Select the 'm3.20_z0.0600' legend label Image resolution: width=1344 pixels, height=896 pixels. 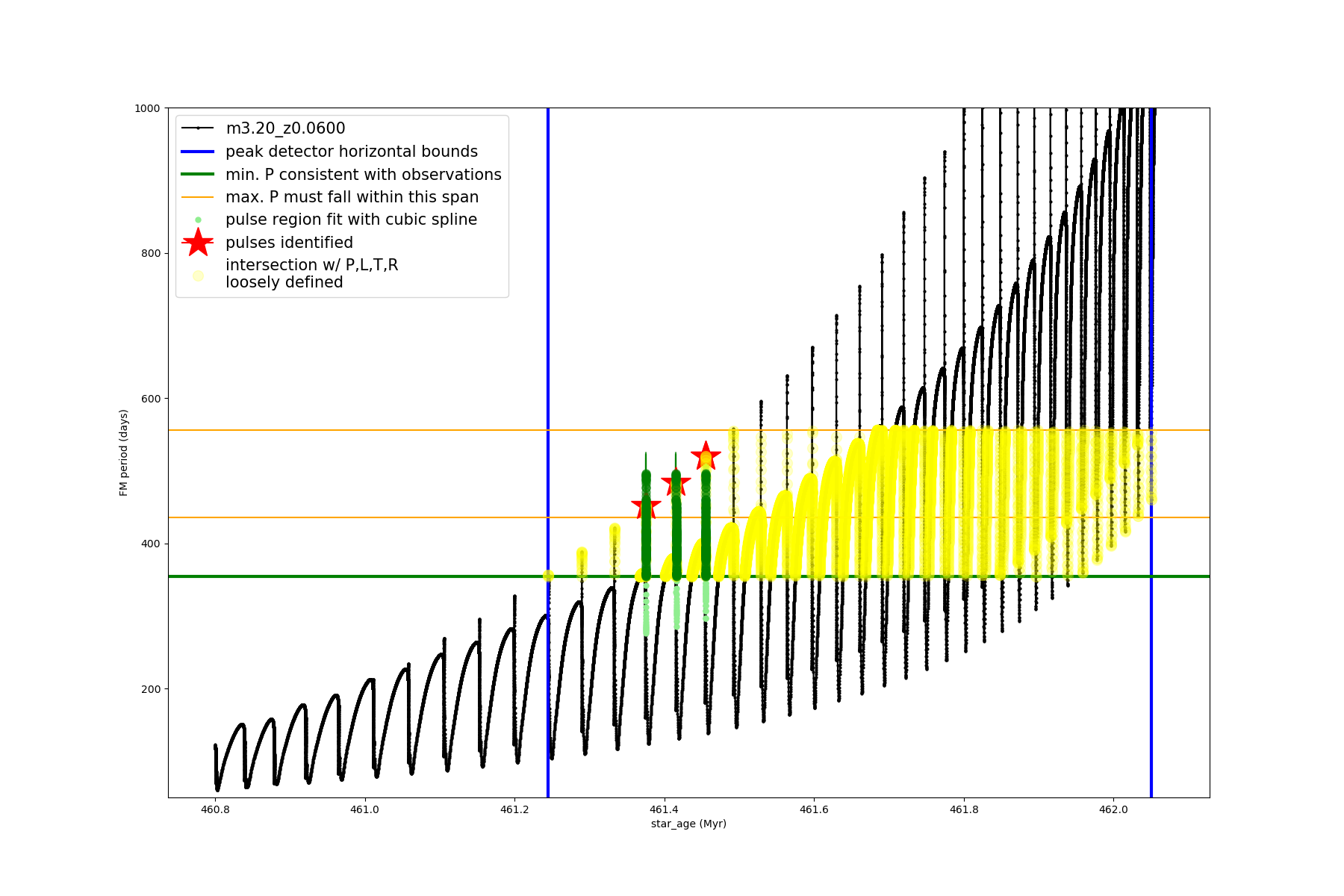[x=285, y=128]
